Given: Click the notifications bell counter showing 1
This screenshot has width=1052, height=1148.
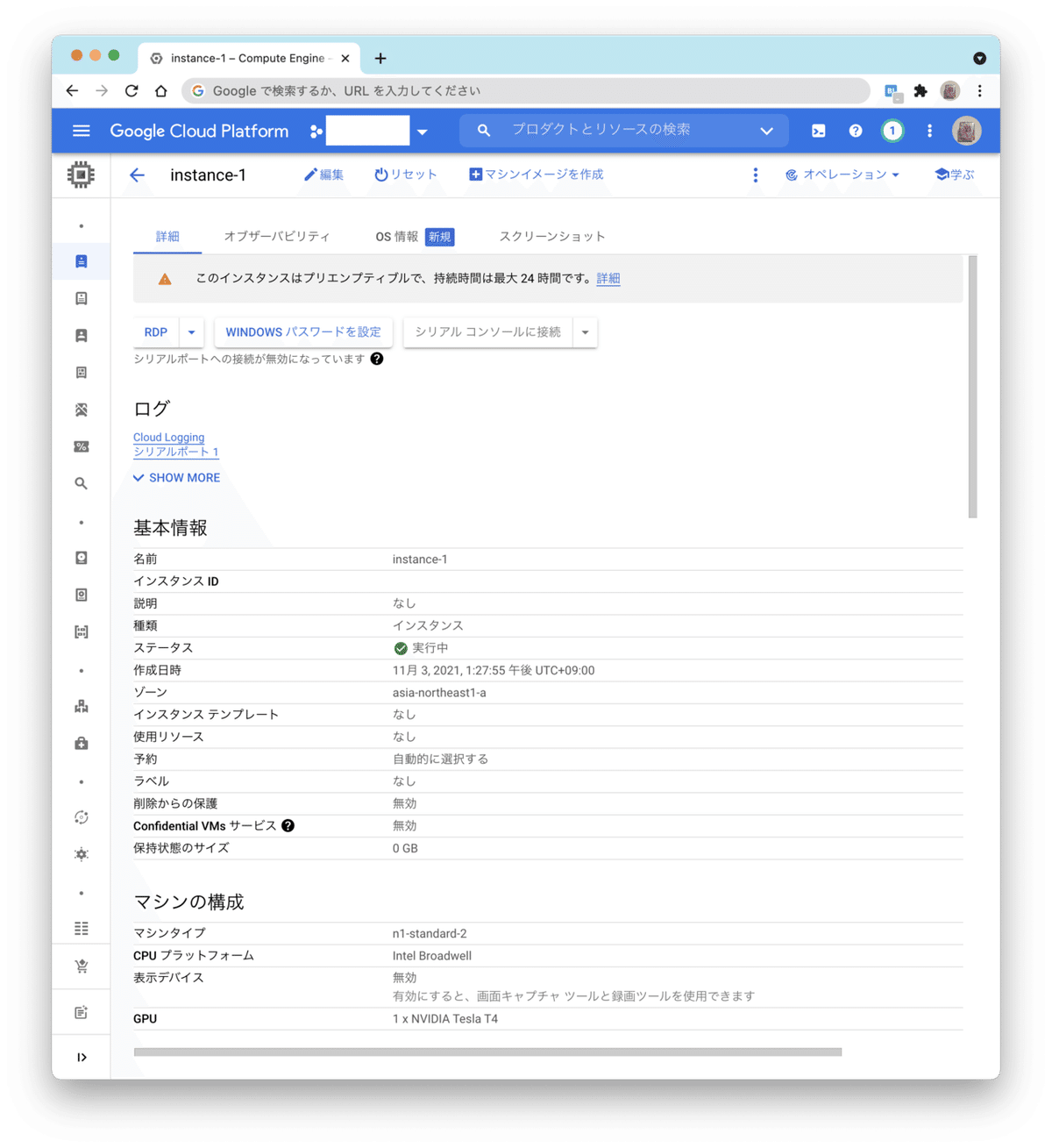Looking at the screenshot, I should (892, 130).
